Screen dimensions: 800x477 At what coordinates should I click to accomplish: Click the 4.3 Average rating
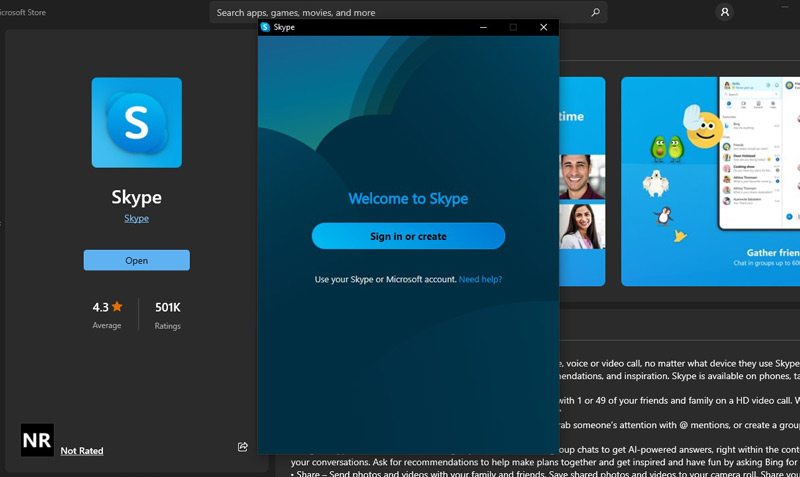tap(107, 315)
